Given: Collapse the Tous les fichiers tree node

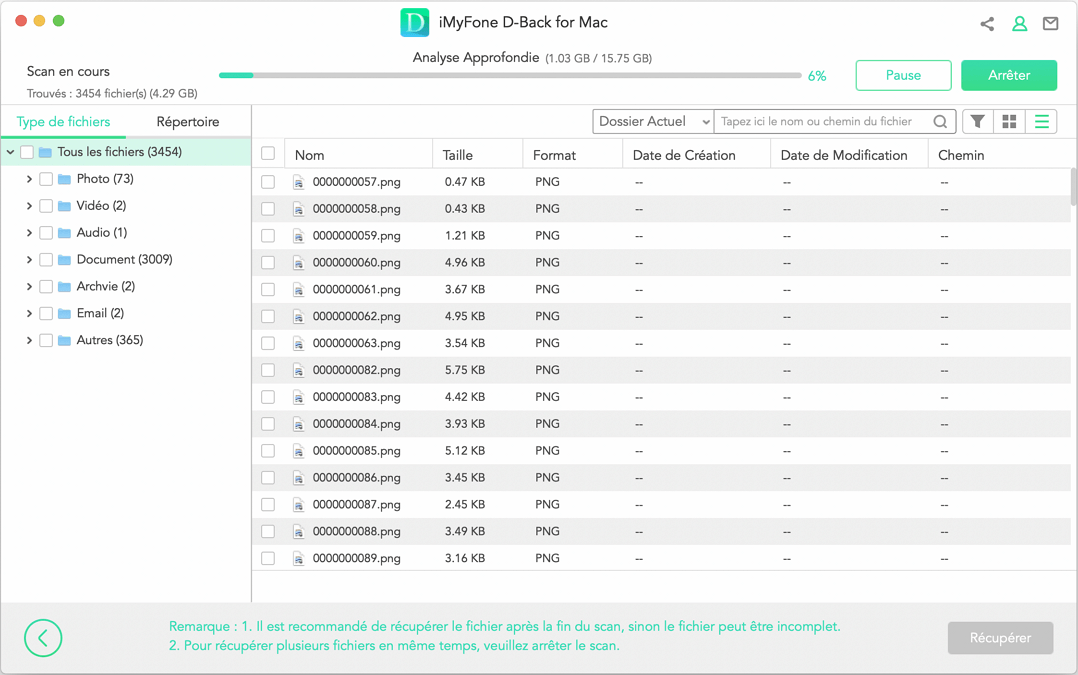Looking at the screenshot, I should tap(10, 152).
